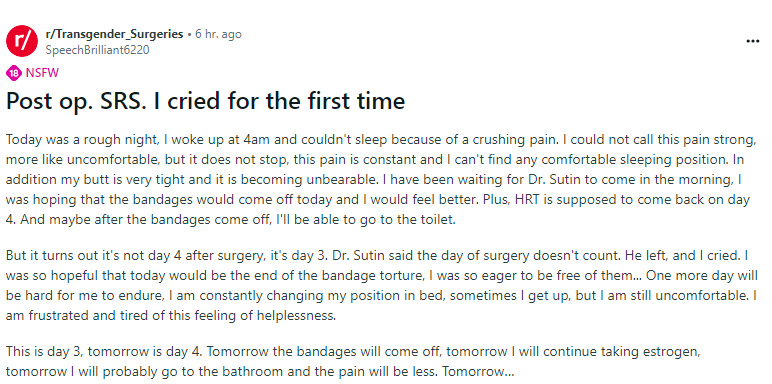Click the paragraph beginning 'Today was a rough night'
Viewport: 772px width, 384px height.
coord(381,179)
